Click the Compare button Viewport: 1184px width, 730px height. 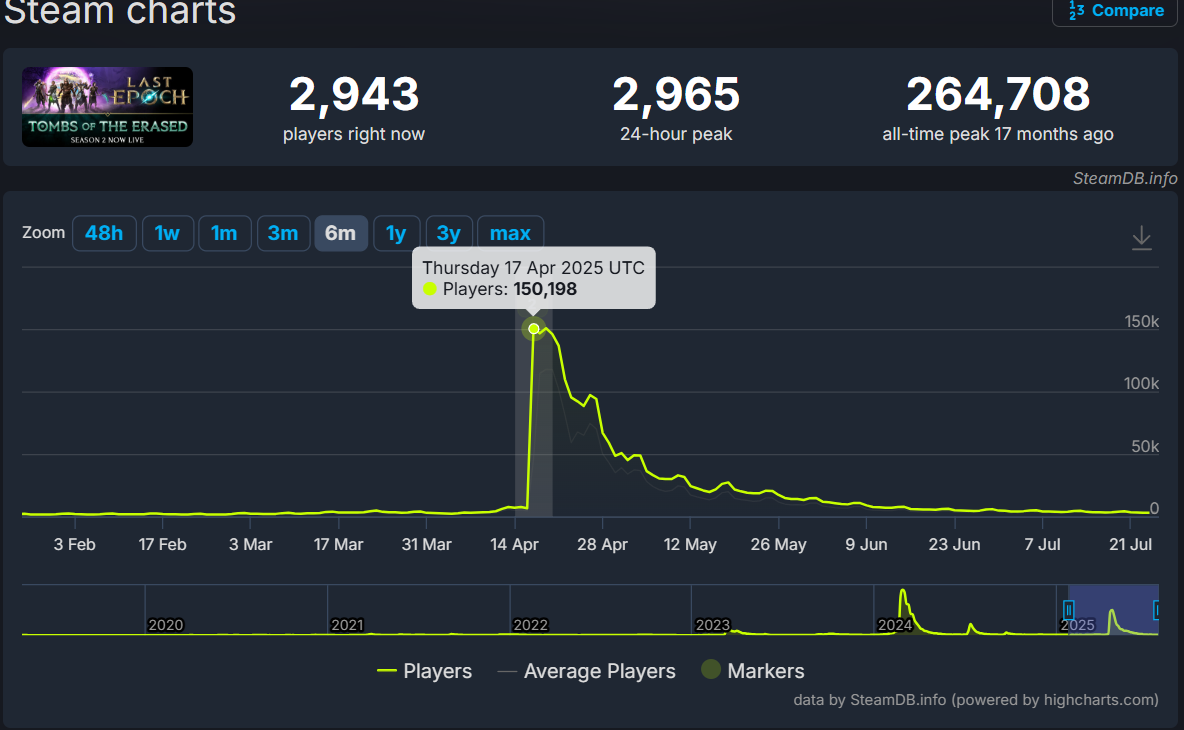1115,11
